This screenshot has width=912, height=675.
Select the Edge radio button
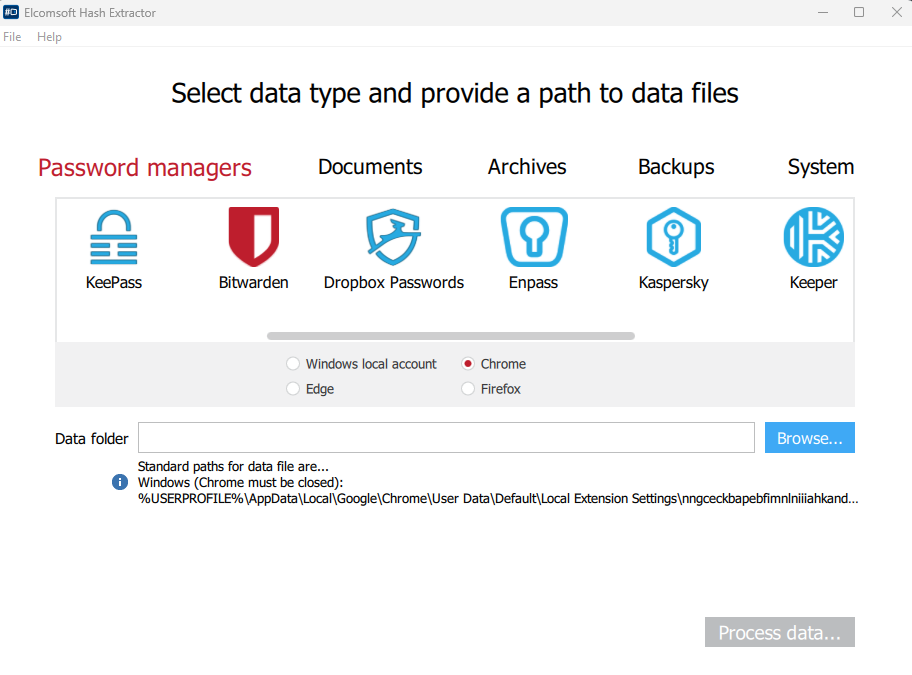tap(293, 388)
